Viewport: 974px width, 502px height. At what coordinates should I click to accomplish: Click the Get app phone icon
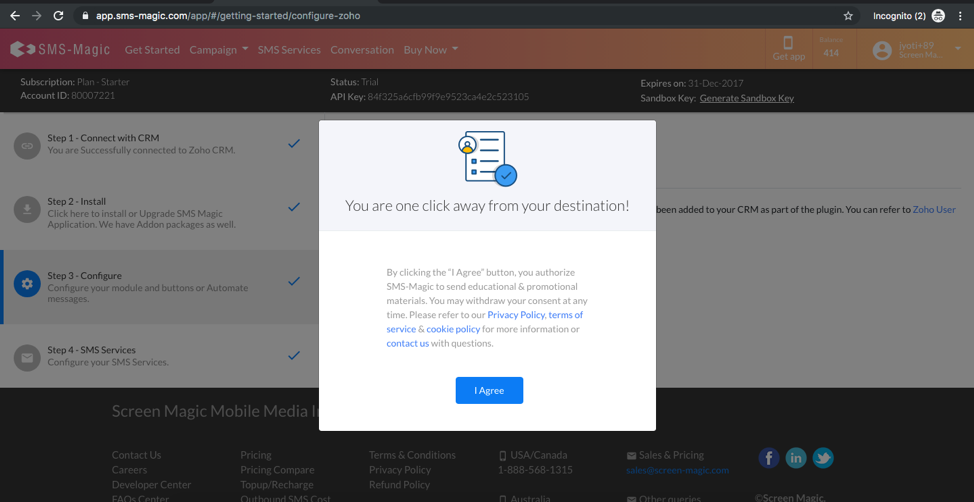point(788,43)
